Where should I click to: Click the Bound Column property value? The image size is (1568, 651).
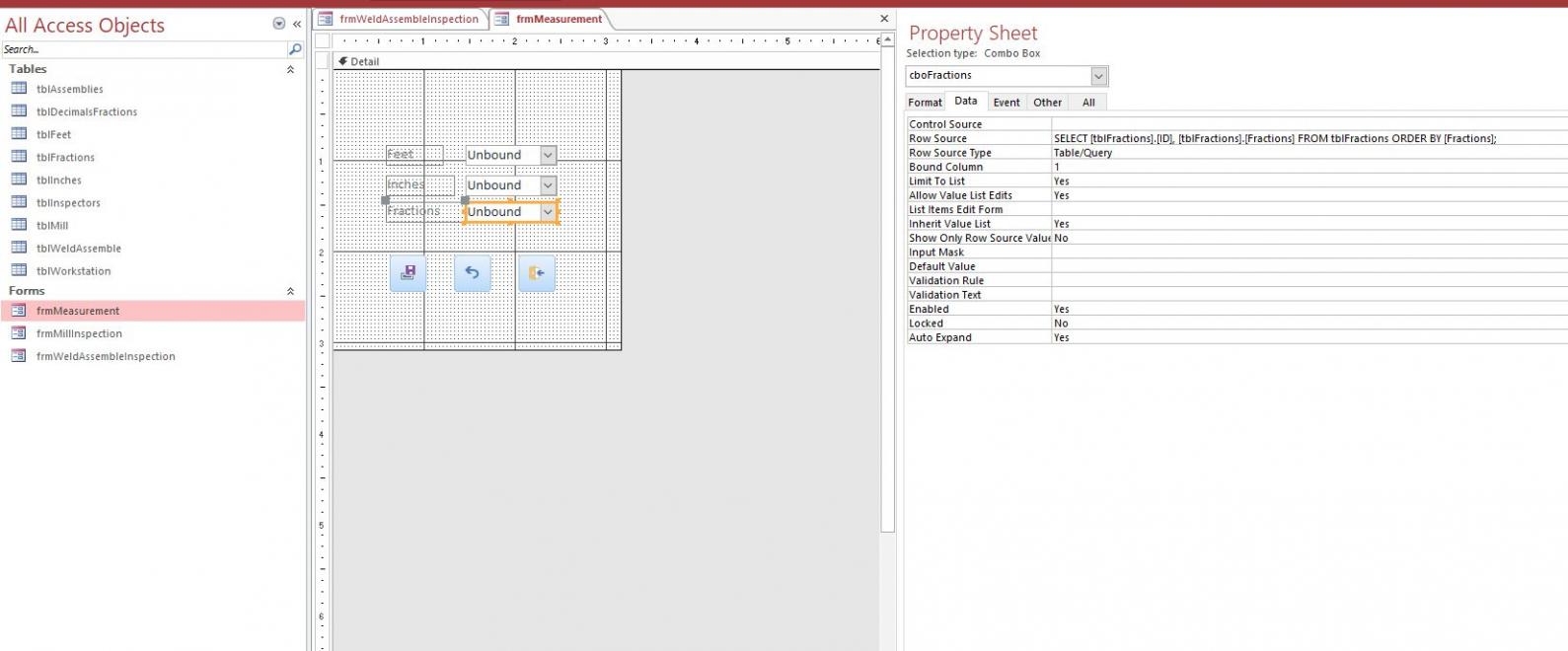(x=1308, y=167)
